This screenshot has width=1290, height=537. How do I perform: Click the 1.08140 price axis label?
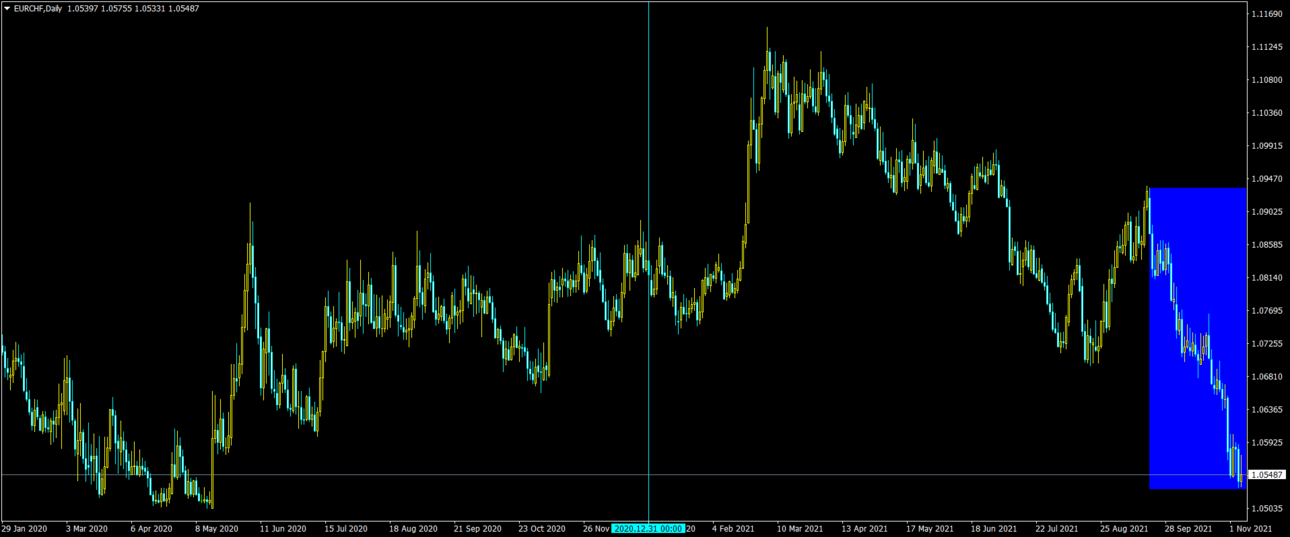tap(1266, 278)
